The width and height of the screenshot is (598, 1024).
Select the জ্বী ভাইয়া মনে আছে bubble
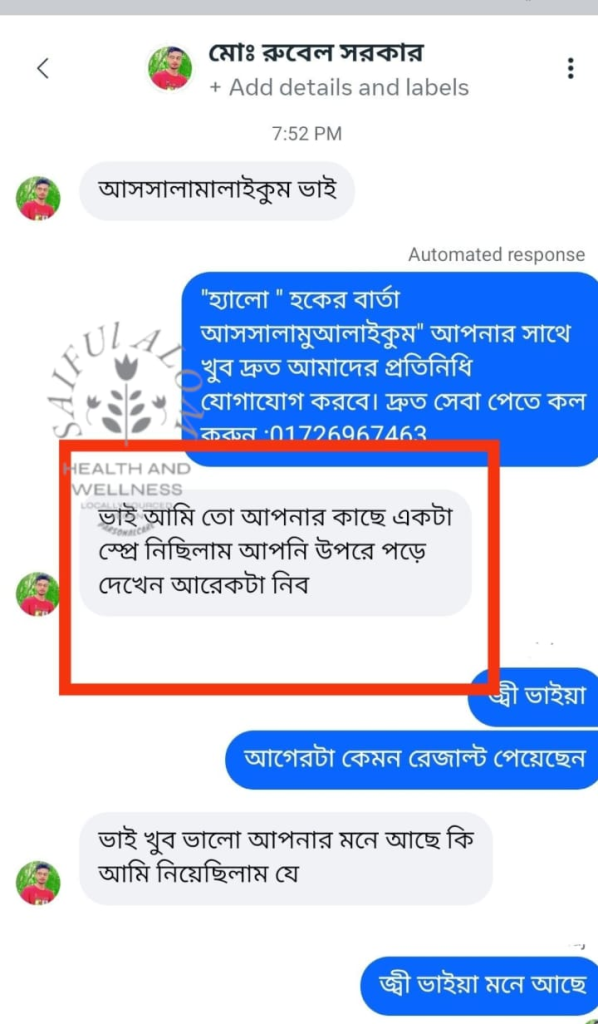480,985
